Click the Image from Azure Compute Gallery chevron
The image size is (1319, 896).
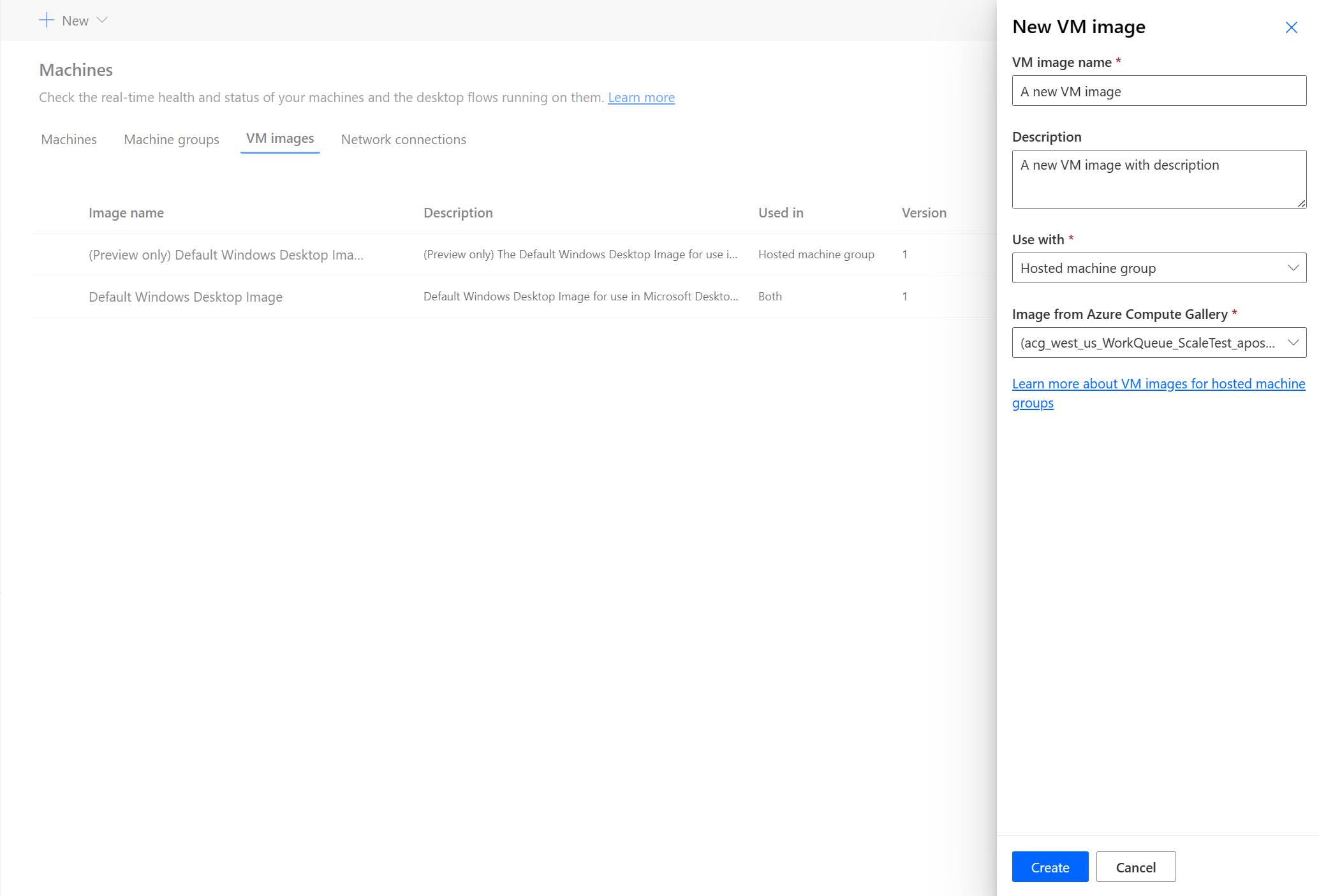tap(1292, 342)
